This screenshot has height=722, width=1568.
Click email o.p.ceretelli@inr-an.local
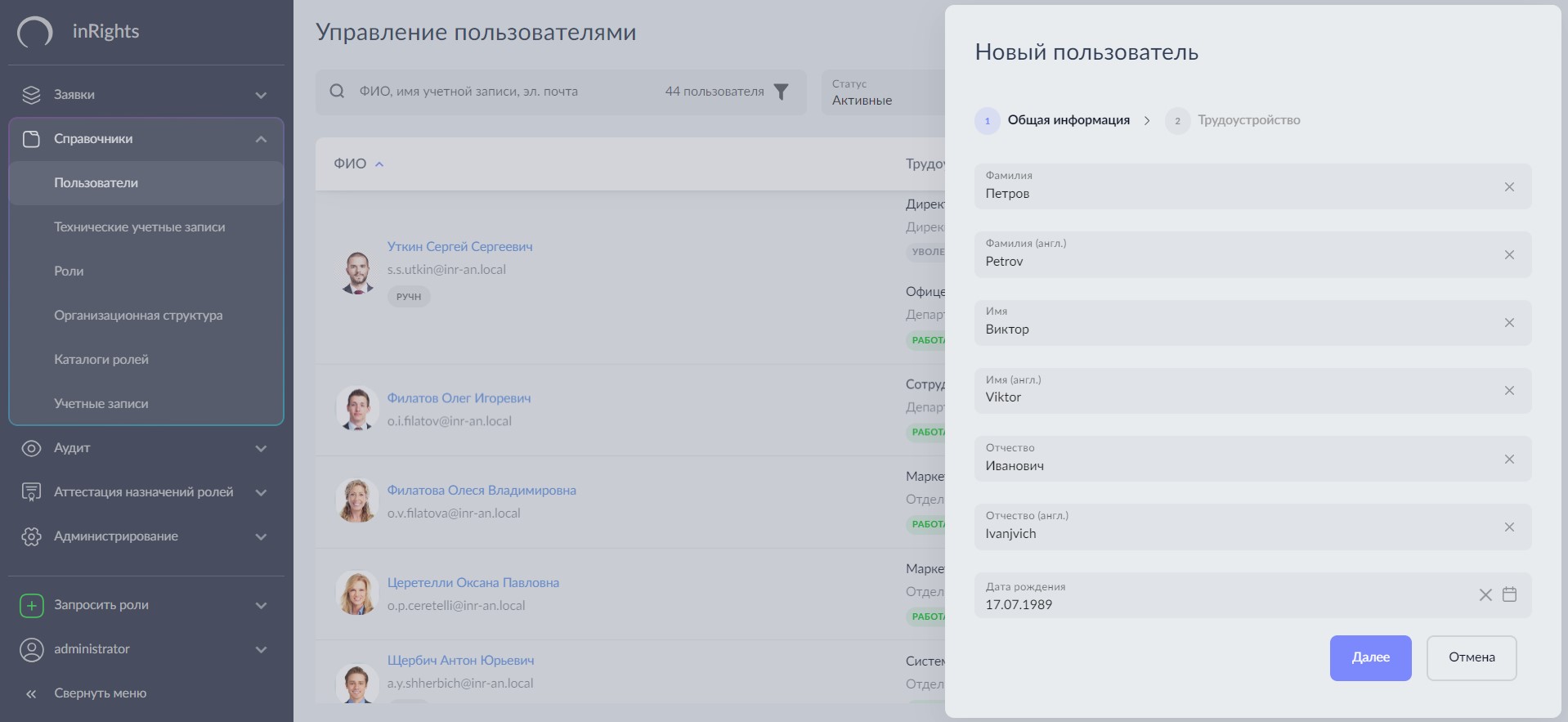click(x=456, y=606)
